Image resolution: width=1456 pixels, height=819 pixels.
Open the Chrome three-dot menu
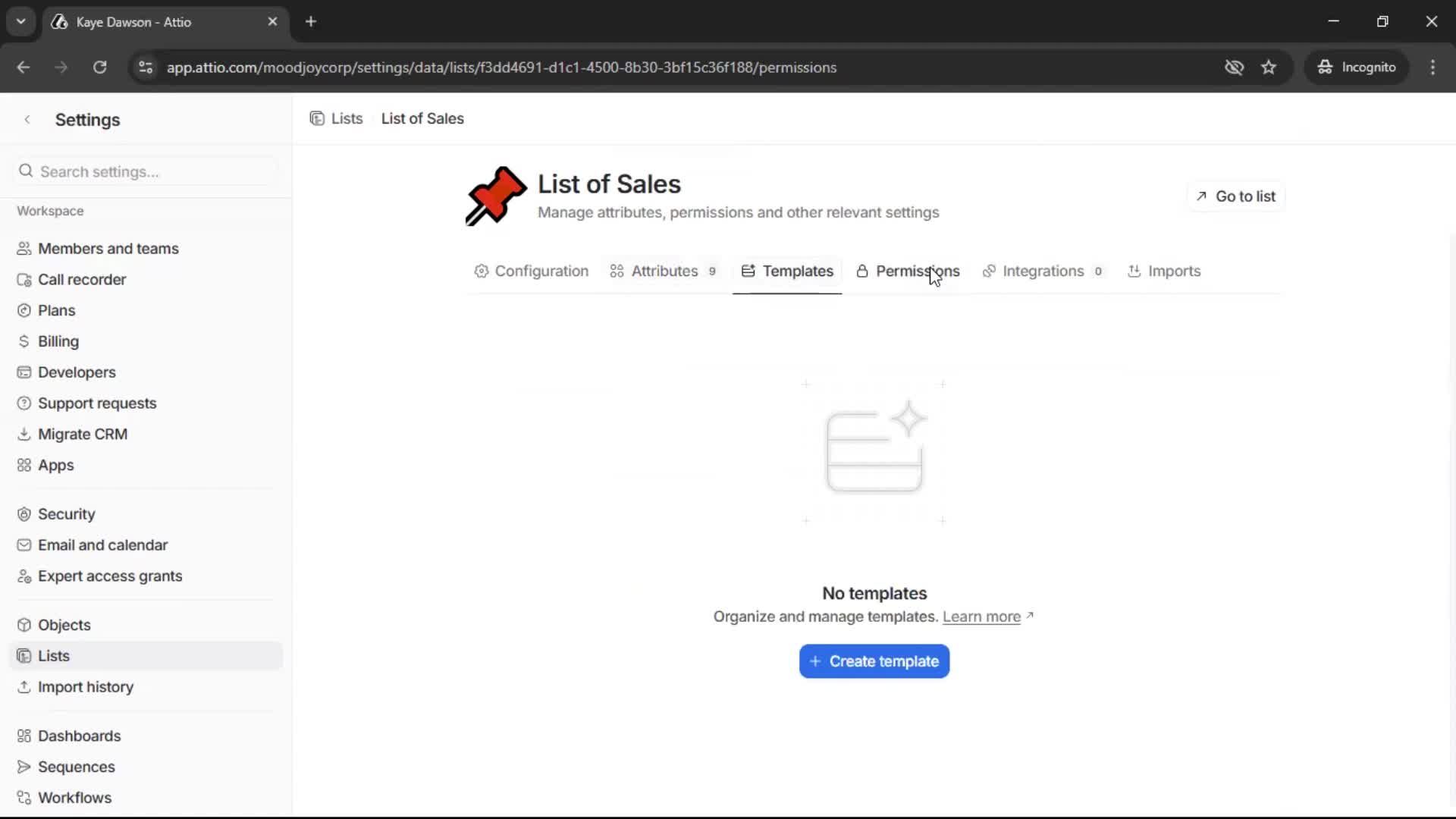1433,67
